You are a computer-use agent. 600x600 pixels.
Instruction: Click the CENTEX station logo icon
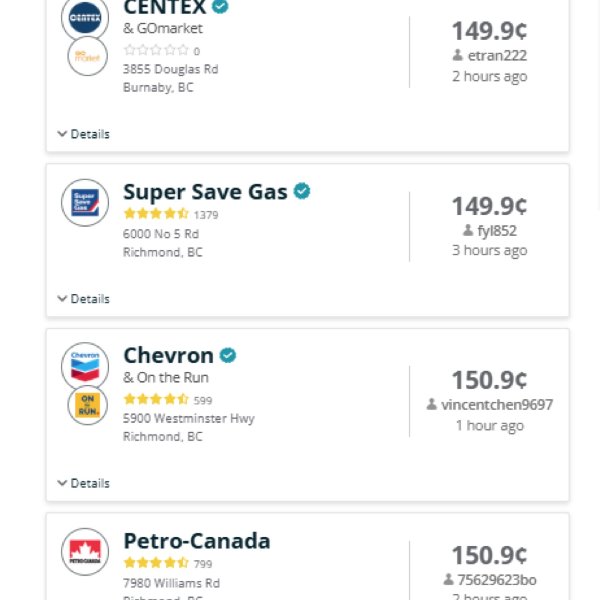click(85, 17)
